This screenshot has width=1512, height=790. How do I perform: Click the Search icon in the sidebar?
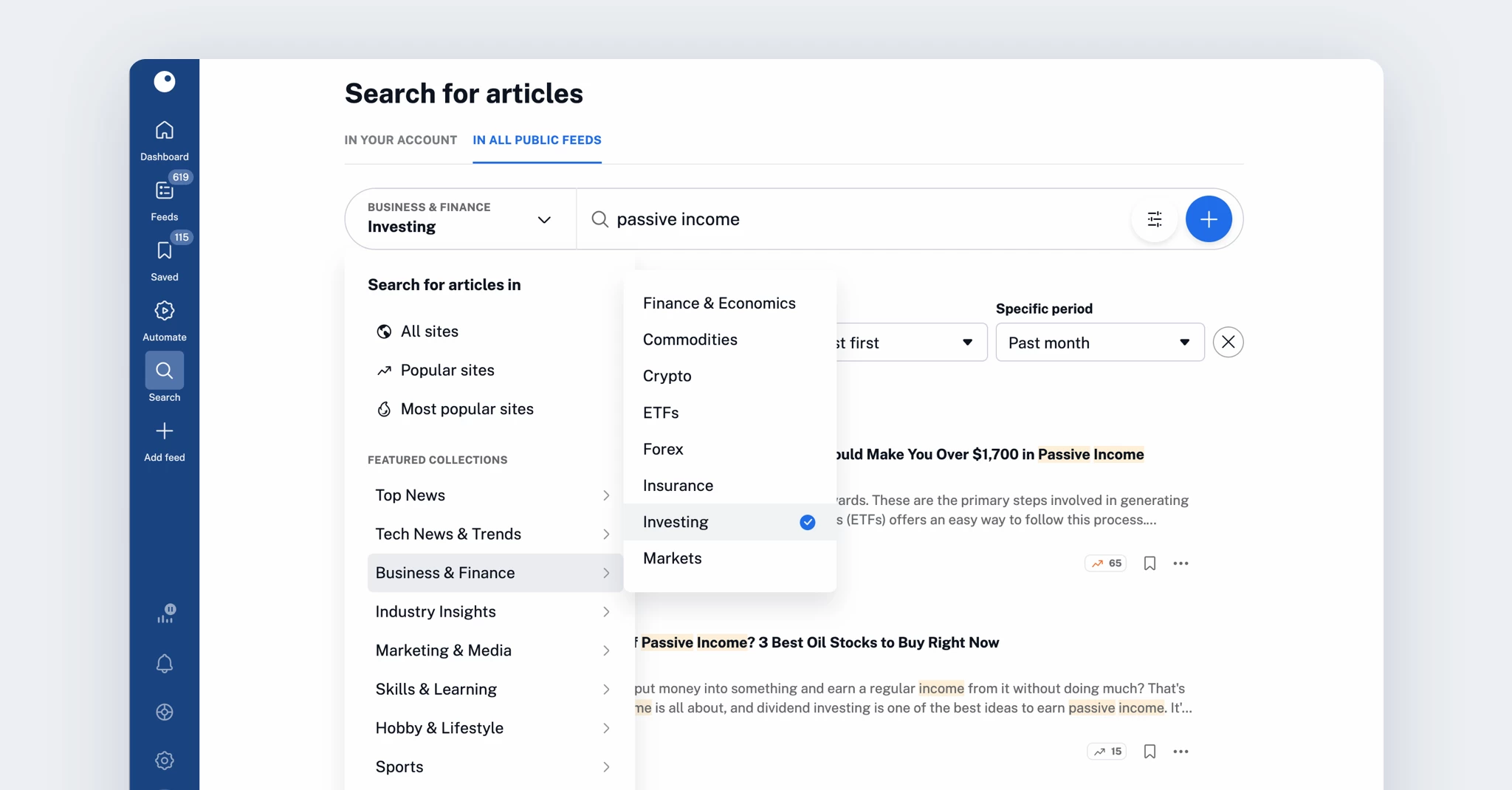(x=164, y=371)
